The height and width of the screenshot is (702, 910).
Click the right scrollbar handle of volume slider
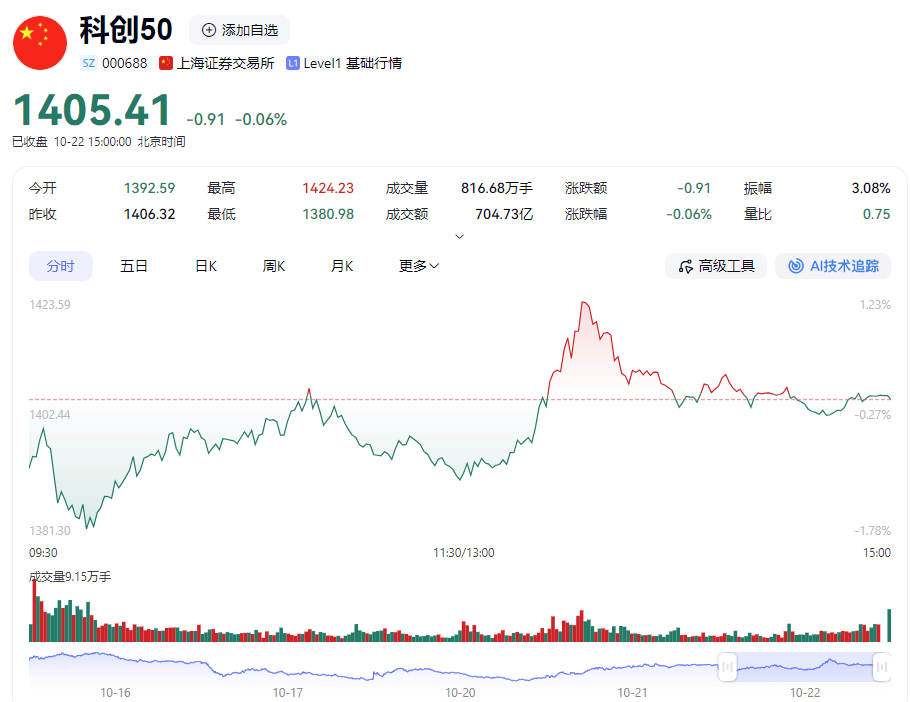(x=882, y=665)
